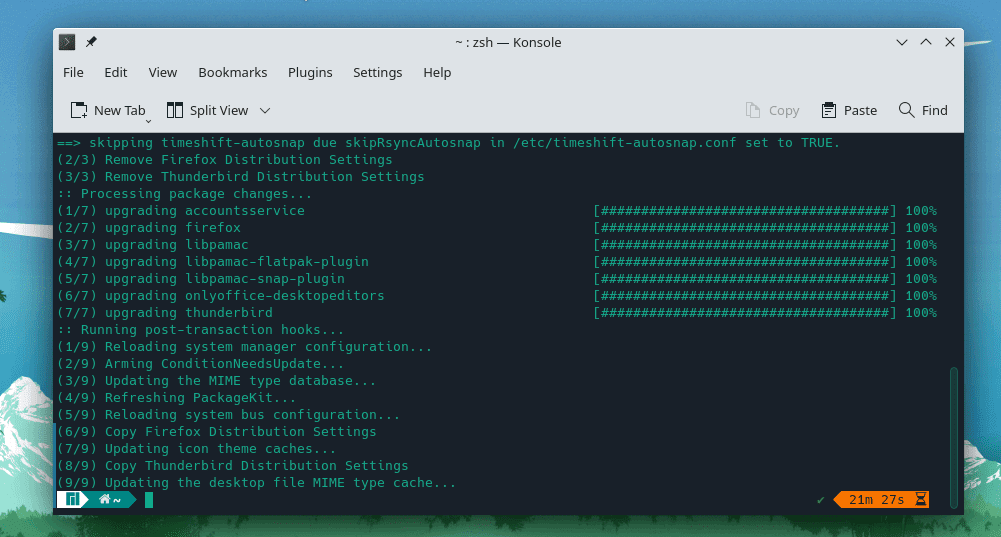
Task: Click text 'upgrading libpamac-snap-plugin'
Action: tap(225, 279)
